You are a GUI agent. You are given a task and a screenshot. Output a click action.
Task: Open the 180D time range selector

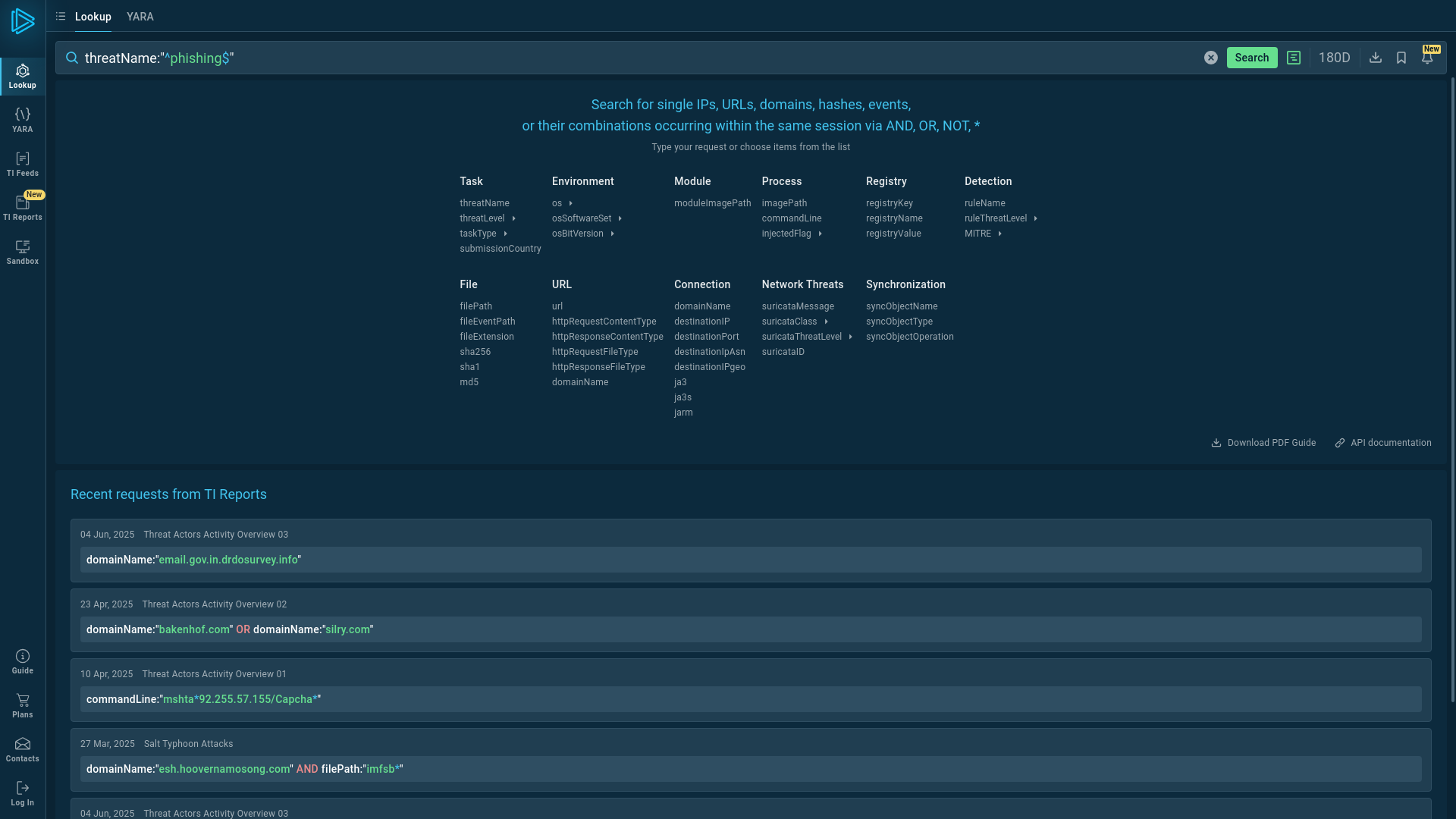(1335, 58)
